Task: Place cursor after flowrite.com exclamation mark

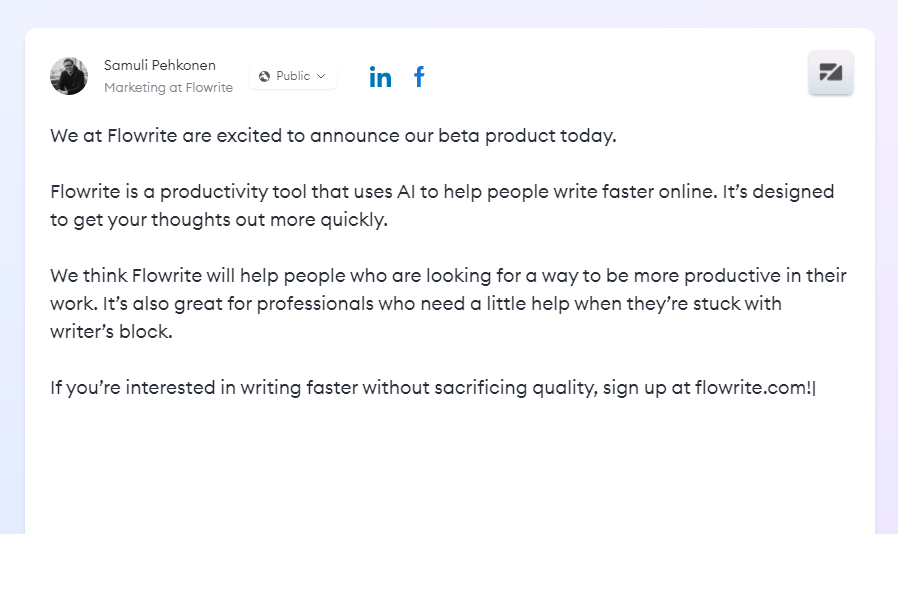Action: click(x=814, y=388)
